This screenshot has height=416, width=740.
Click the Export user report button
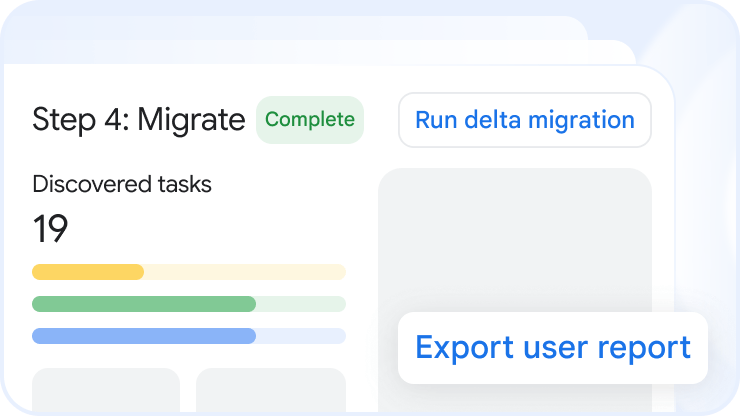pos(552,348)
